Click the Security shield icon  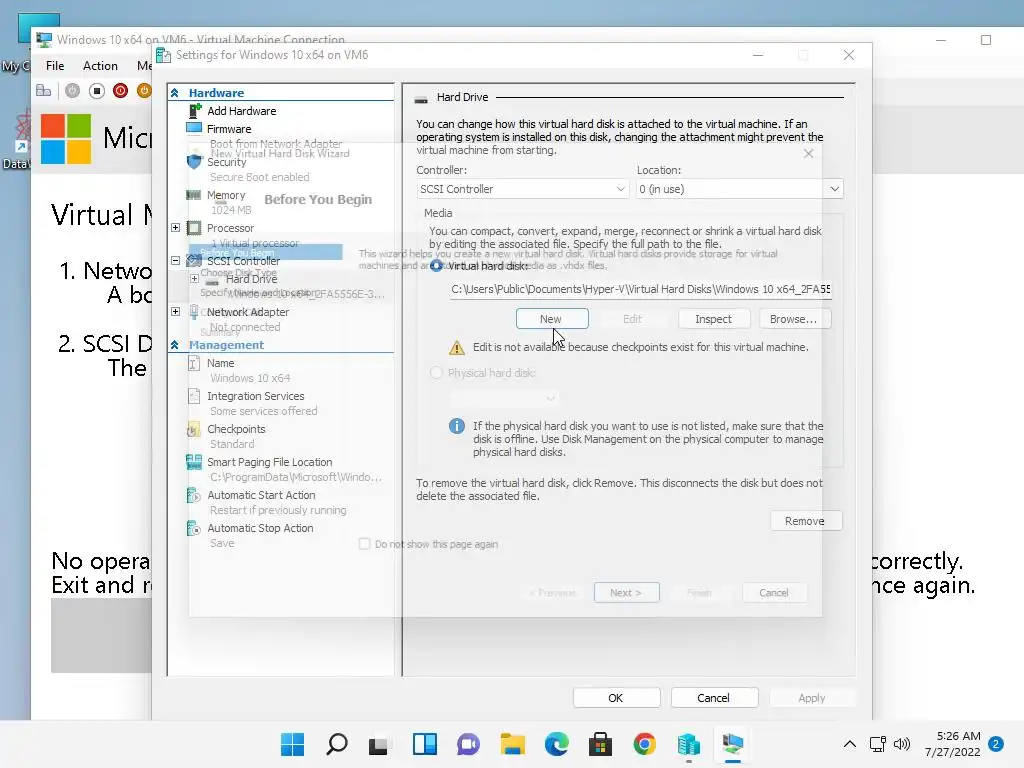(195, 161)
